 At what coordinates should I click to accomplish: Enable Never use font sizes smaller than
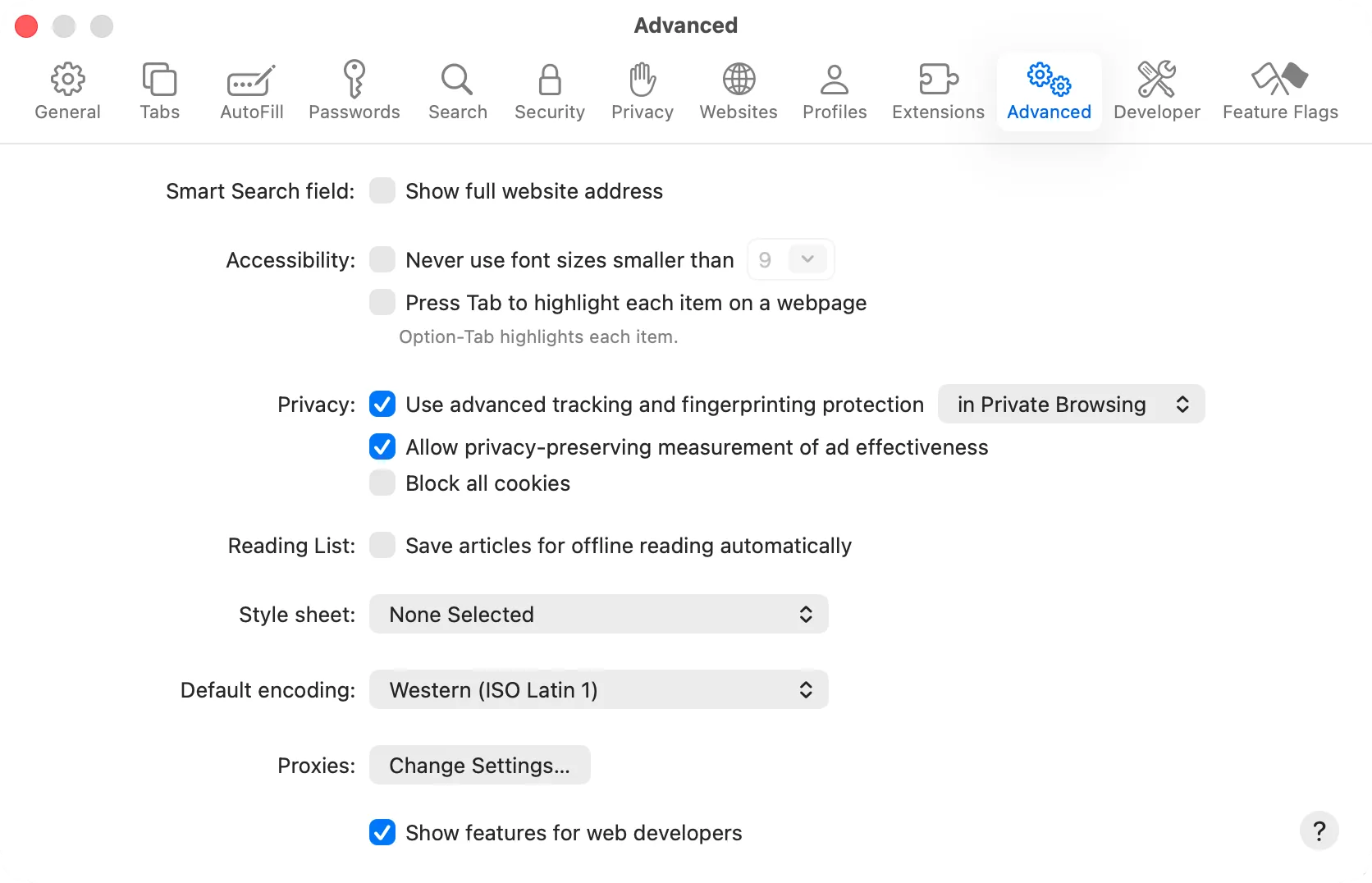(x=382, y=260)
